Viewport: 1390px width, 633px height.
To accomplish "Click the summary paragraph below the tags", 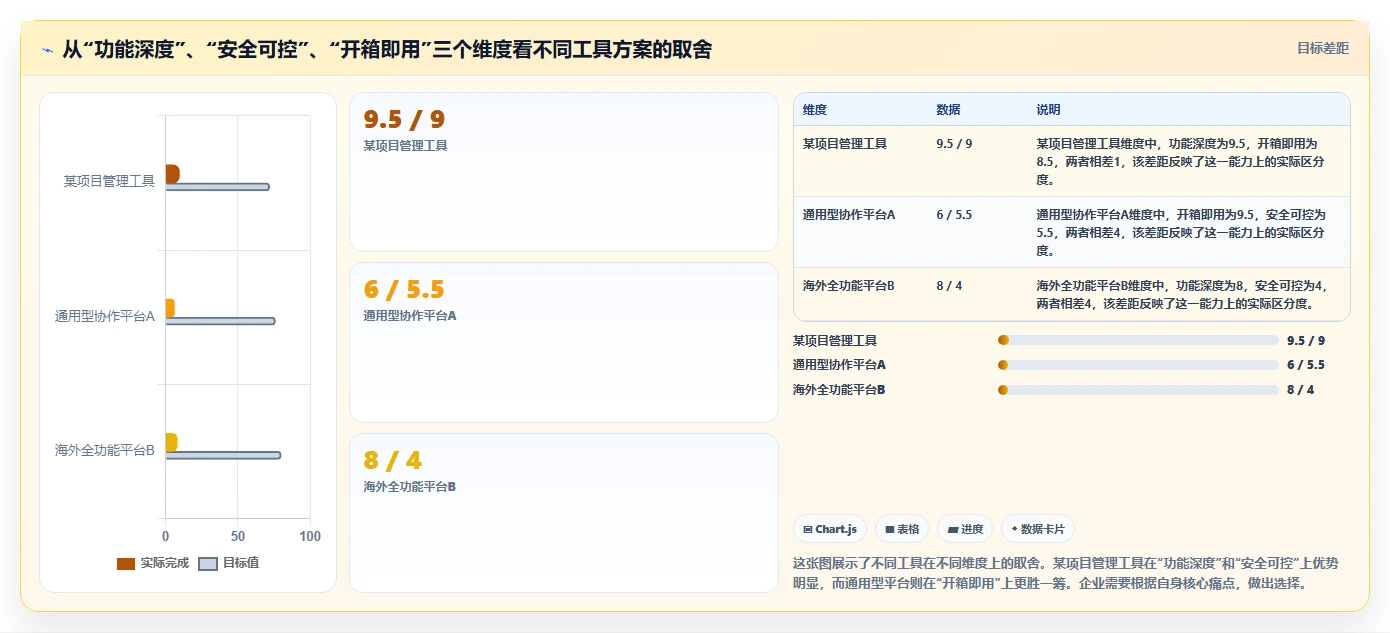I will 1065,573.
